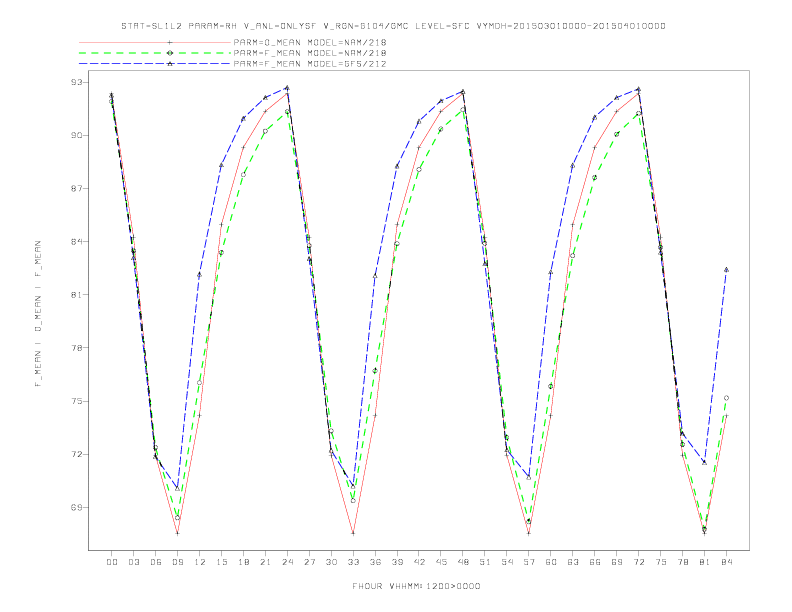Click y-axis tick value 75

pos(76,401)
